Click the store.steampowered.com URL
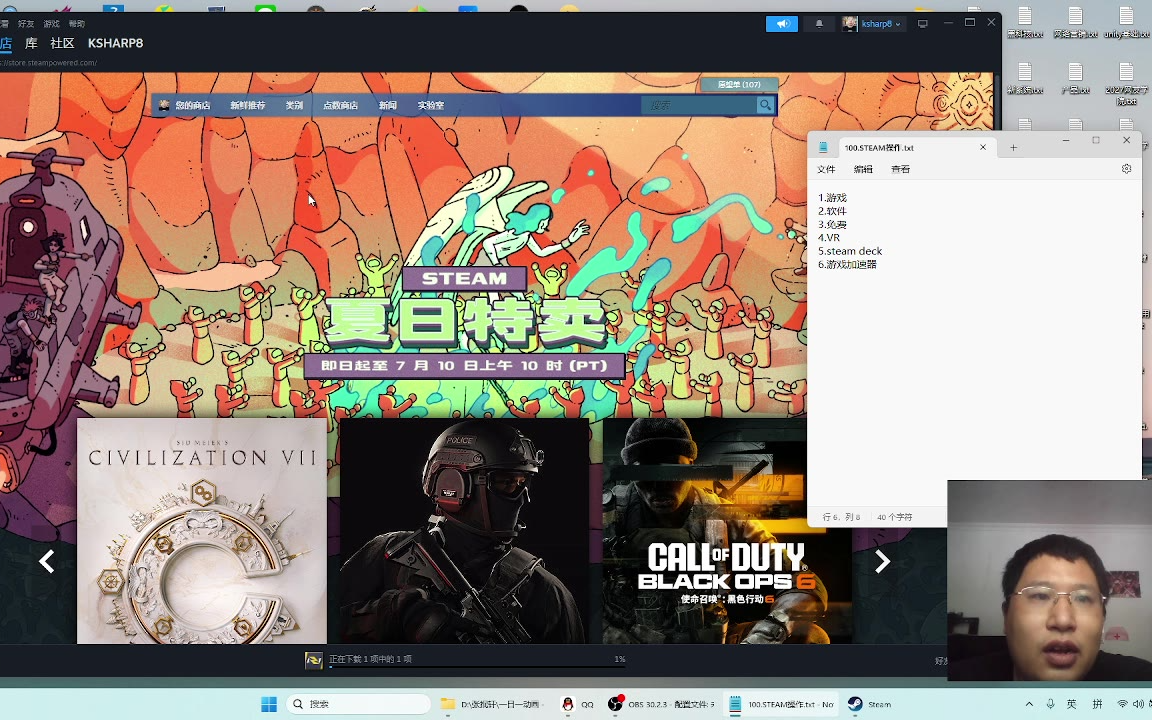1152x720 pixels. (48, 62)
